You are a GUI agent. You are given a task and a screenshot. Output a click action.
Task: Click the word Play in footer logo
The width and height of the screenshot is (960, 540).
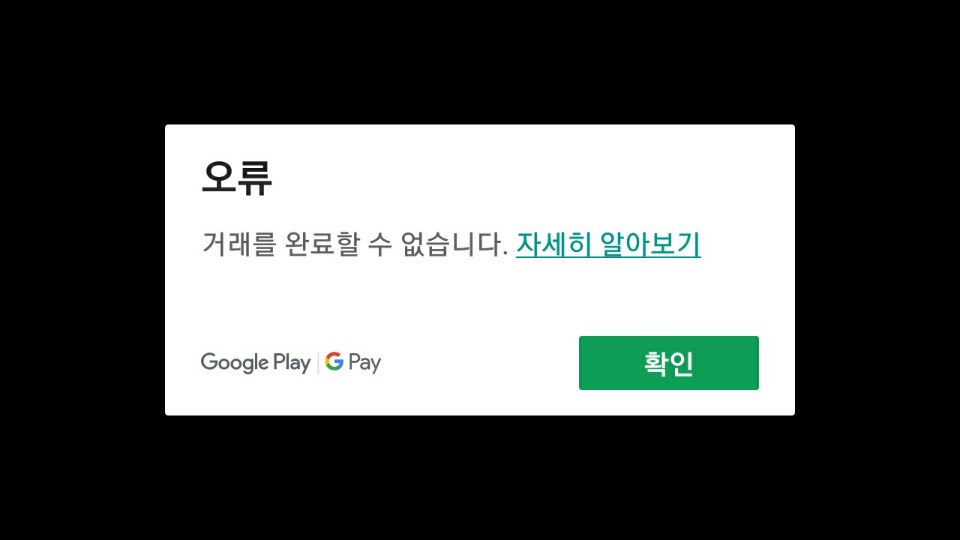coord(292,362)
